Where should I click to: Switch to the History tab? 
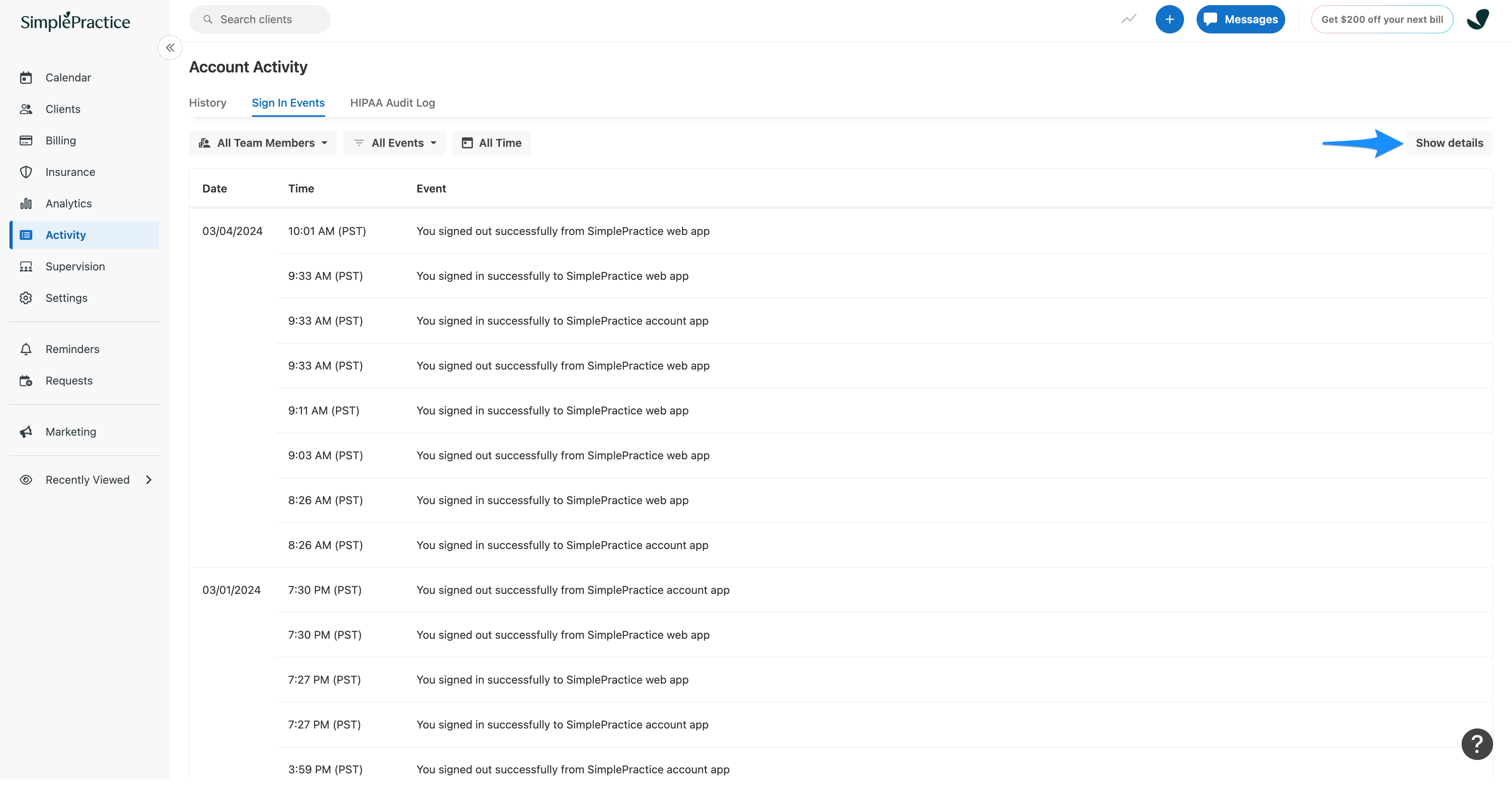[x=208, y=103]
